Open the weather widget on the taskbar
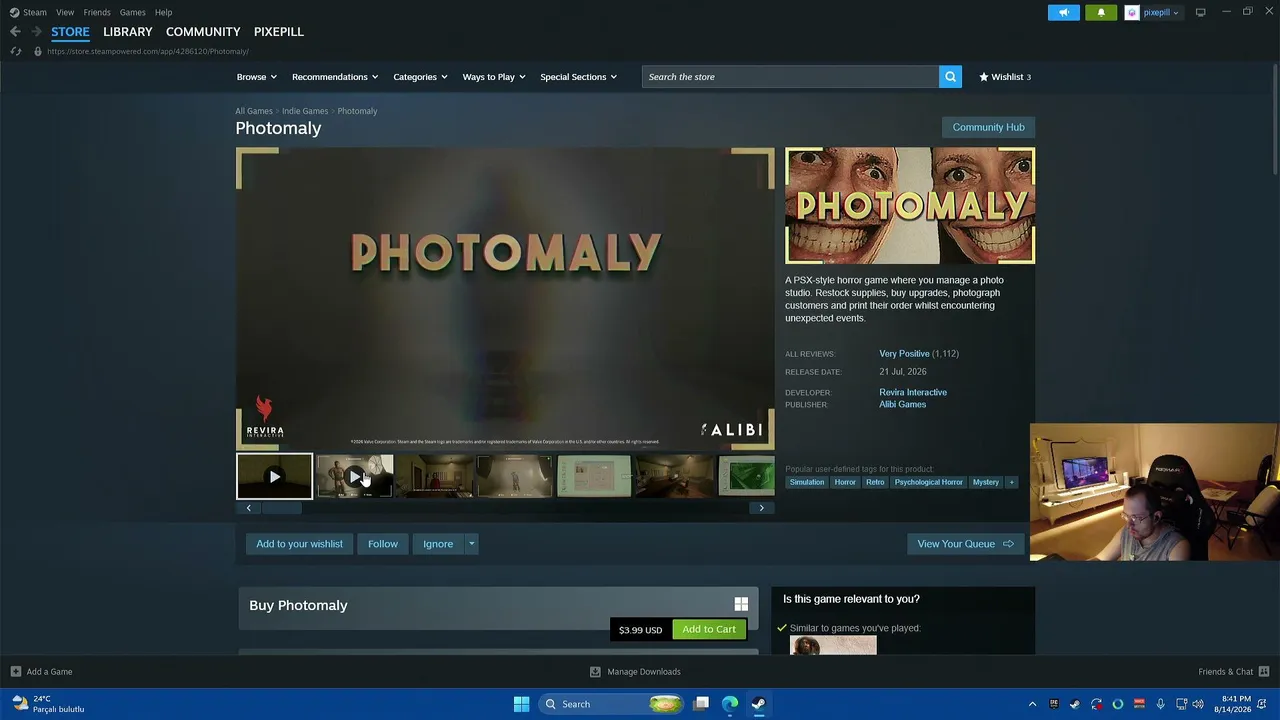Viewport: 1280px width, 720px height. pyautogui.click(x=50, y=704)
